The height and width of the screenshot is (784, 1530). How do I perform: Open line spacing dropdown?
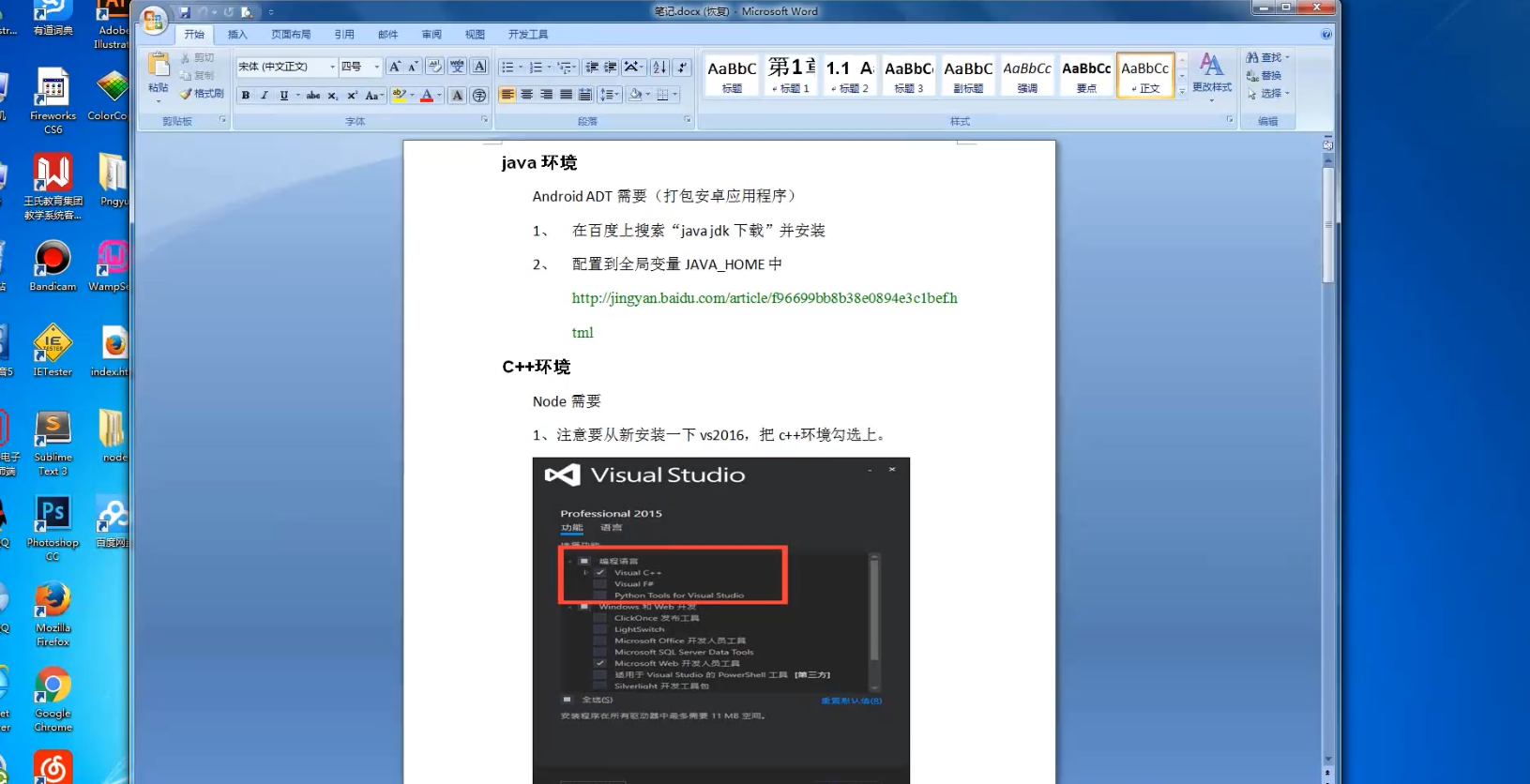pos(610,95)
